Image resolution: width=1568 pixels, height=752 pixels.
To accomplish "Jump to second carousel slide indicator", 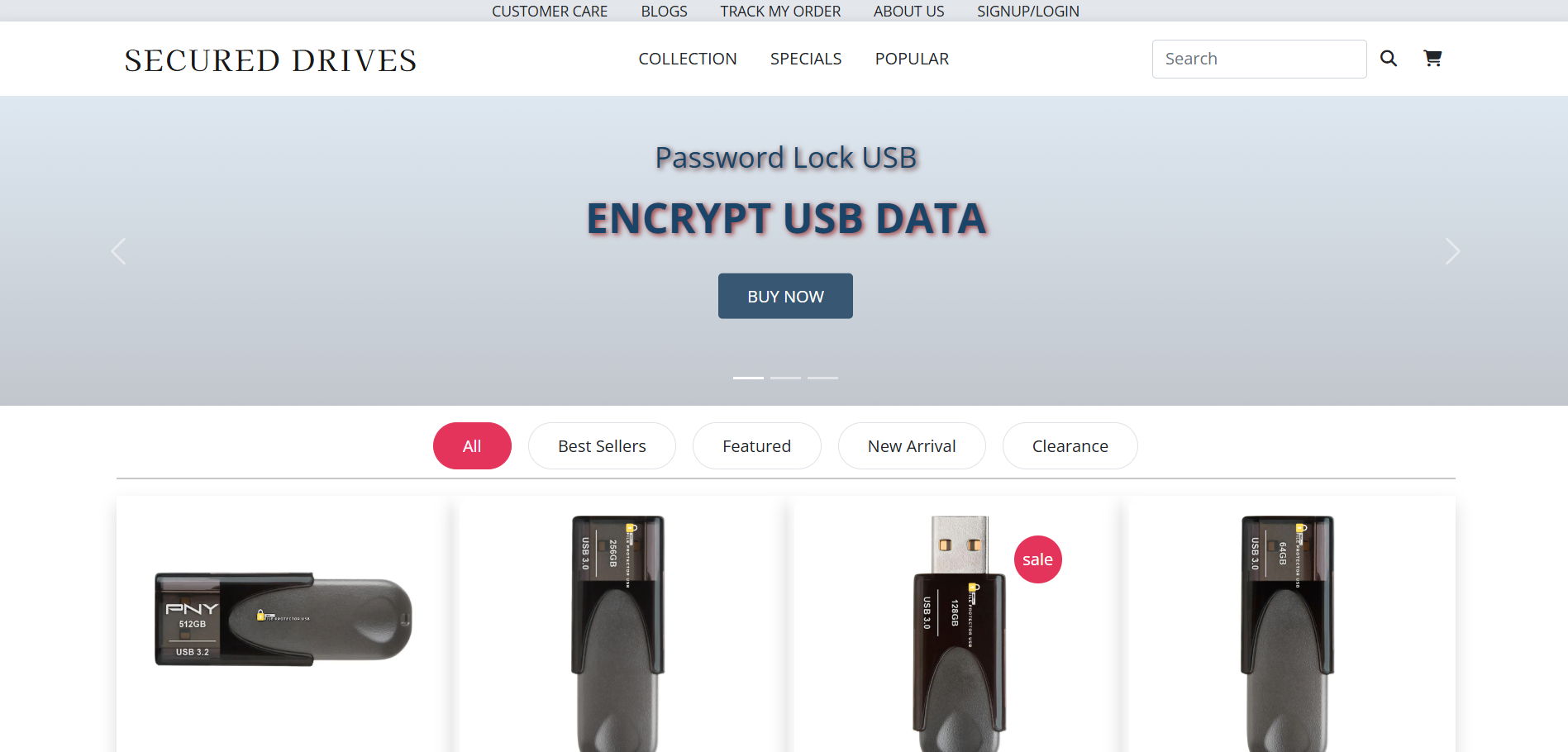I will [x=785, y=378].
